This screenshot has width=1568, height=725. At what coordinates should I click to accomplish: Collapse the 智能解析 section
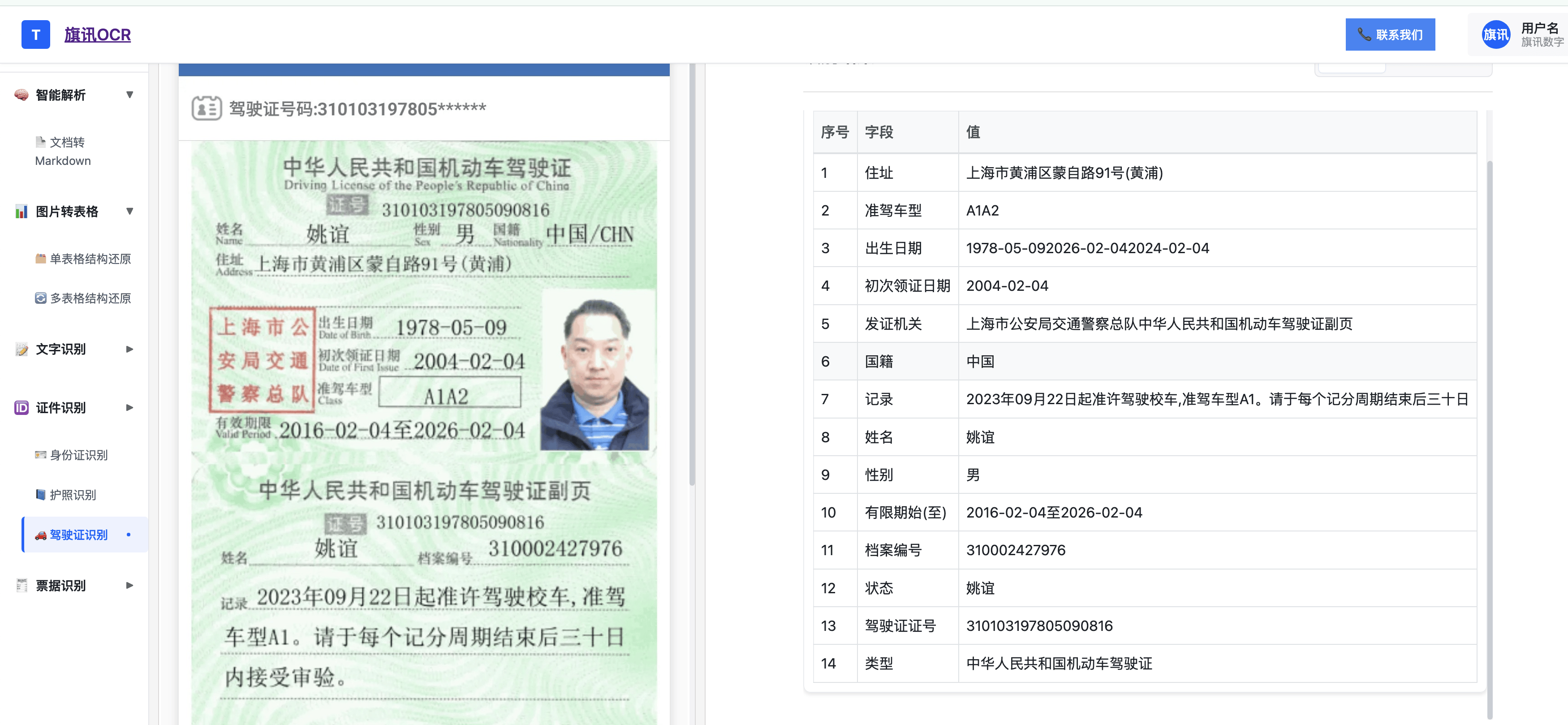coord(129,95)
